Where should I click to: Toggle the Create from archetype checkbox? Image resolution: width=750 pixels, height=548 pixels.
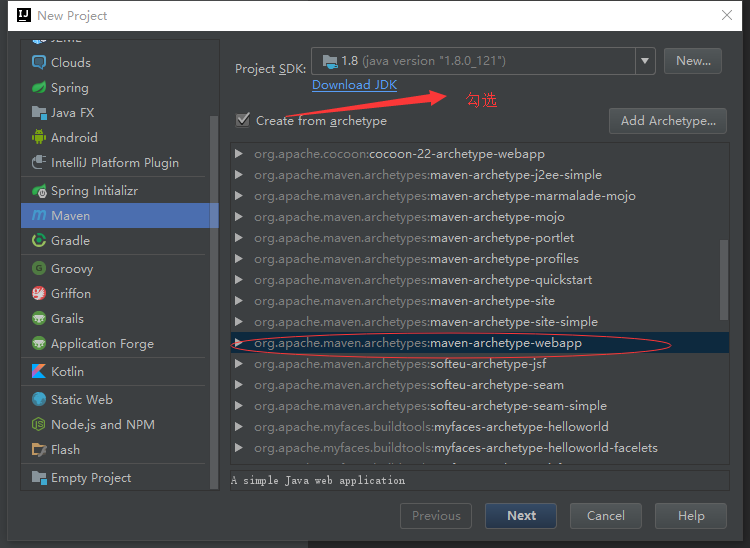[x=242, y=120]
